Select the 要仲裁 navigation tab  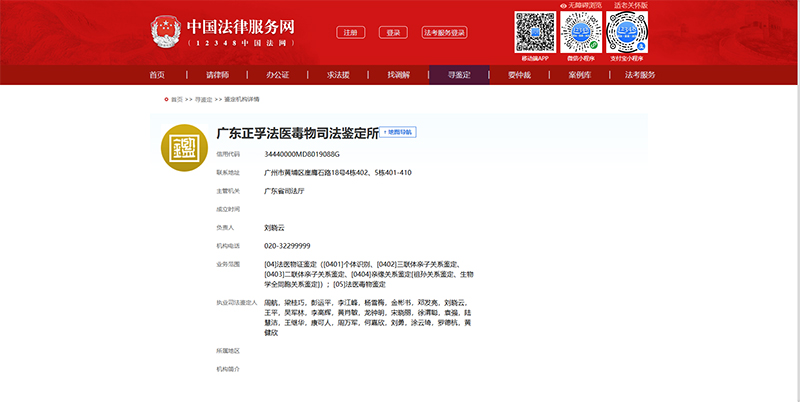(x=519, y=75)
